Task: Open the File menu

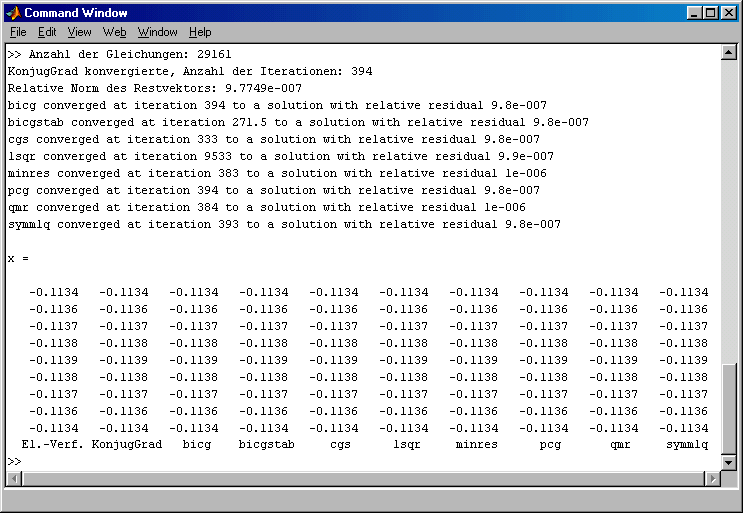Action: [x=18, y=32]
